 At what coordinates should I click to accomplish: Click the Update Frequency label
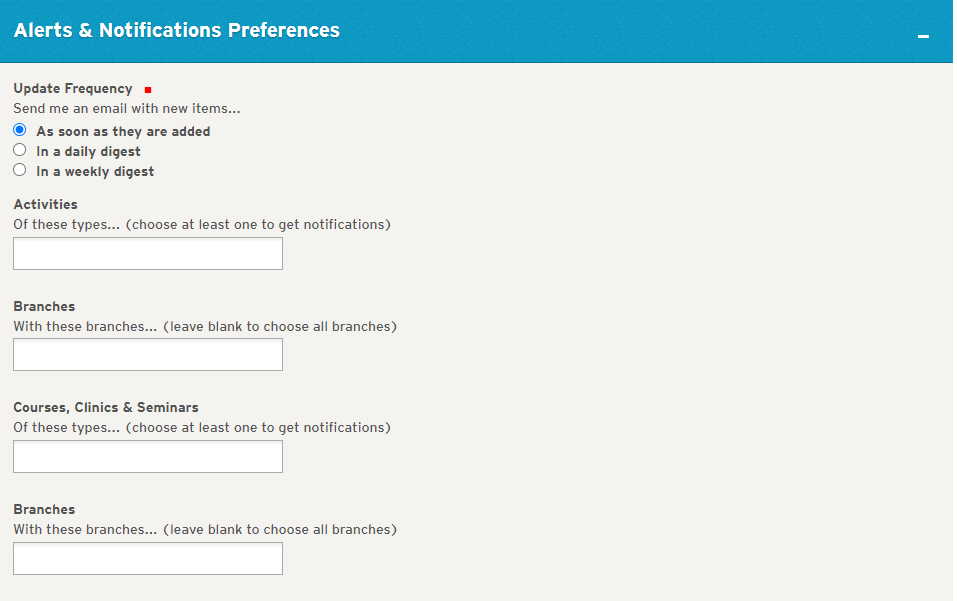coord(72,89)
